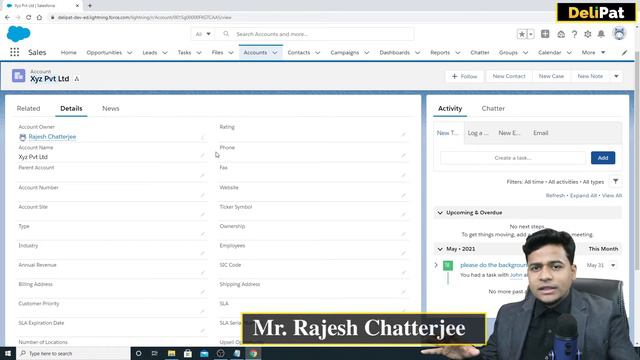The width and height of the screenshot is (640, 360).
Task: Select the Log a Call tab
Action: click(x=478, y=133)
